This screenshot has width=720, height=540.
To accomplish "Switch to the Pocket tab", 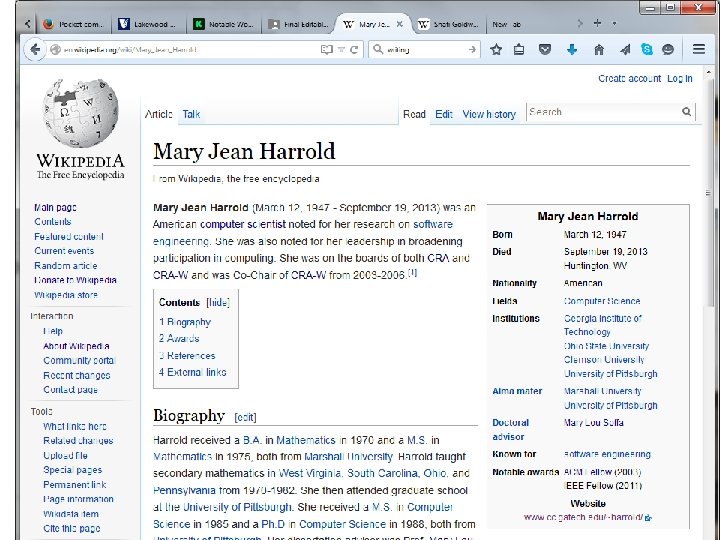I will 73,24.
